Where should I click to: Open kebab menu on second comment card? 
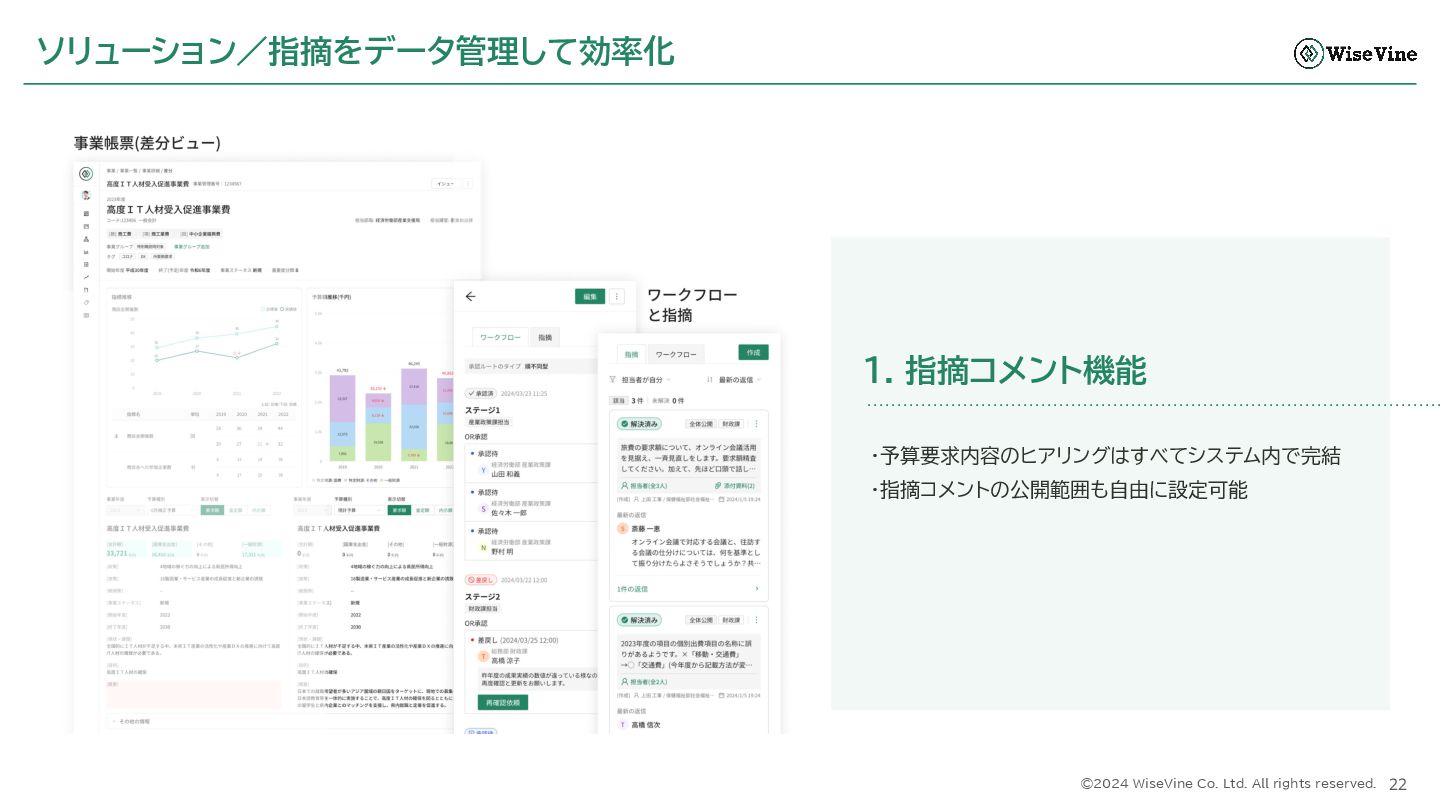(756, 620)
